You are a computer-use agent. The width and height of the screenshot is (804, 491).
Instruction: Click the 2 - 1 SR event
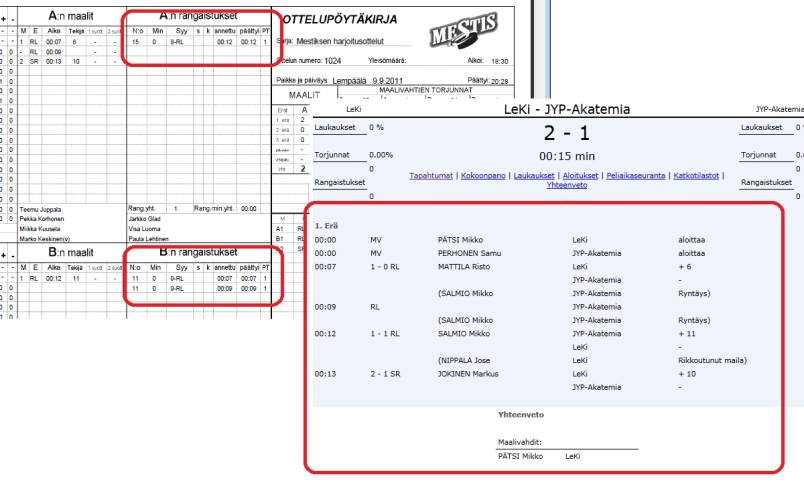[x=385, y=374]
